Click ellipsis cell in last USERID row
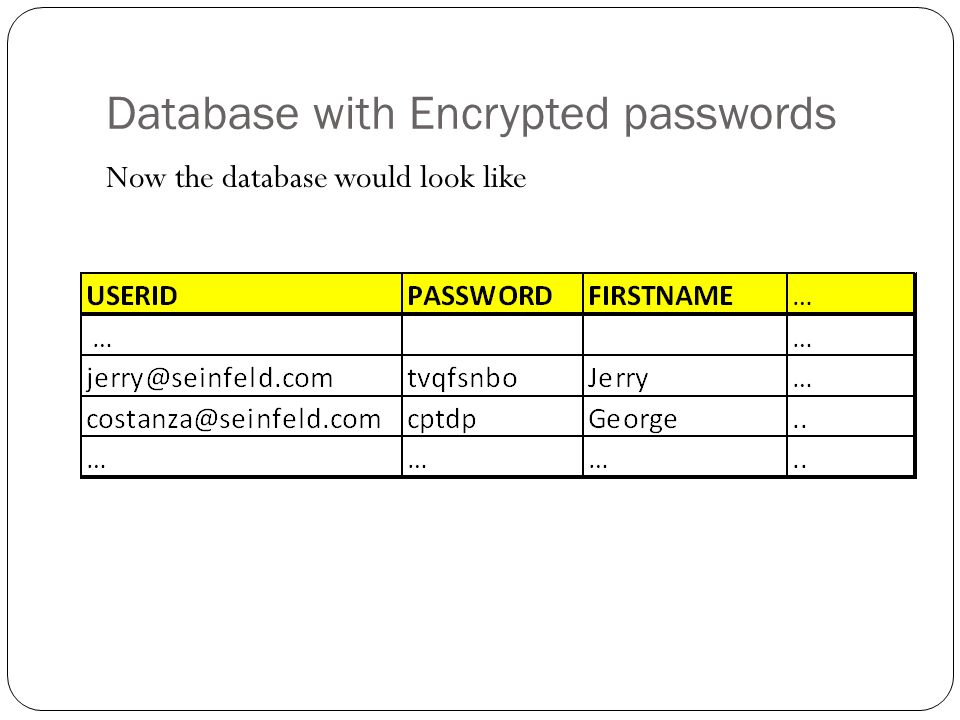 coord(242,457)
